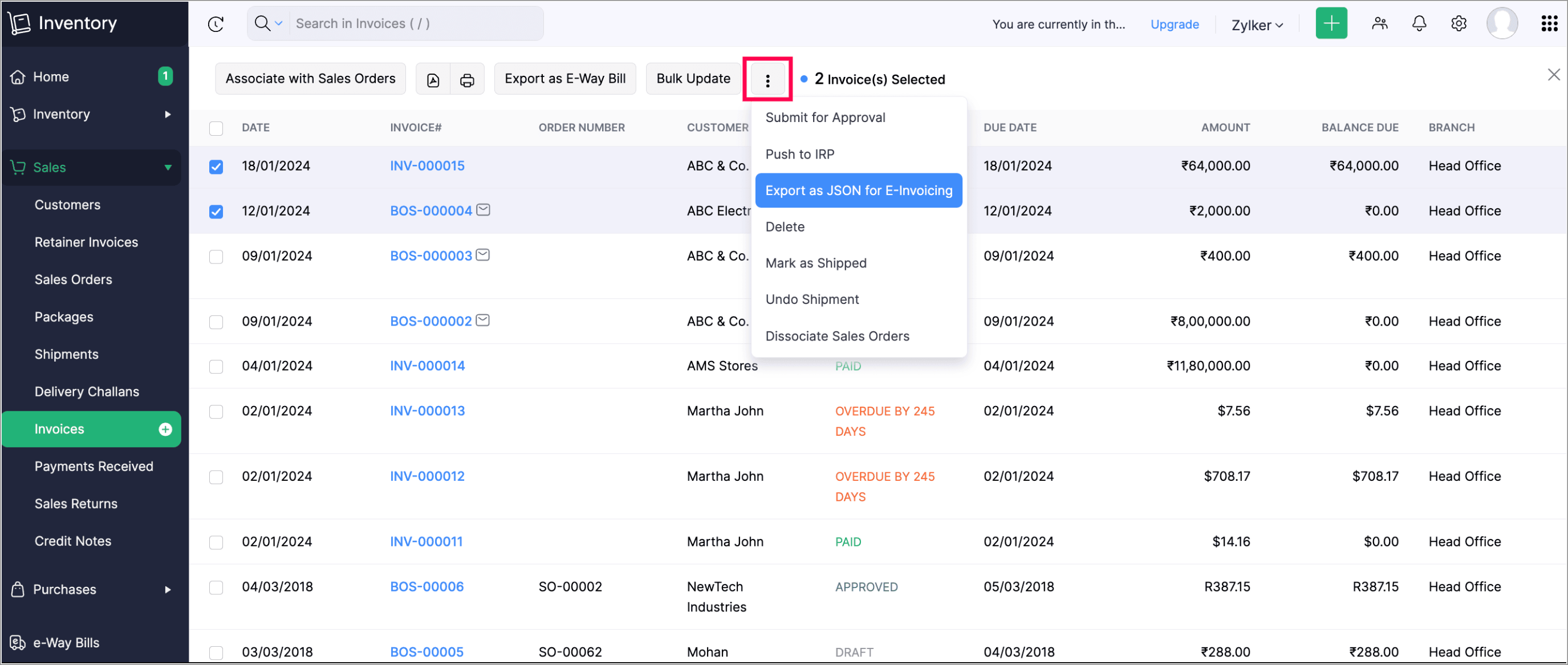Click the PDF download icon
The width and height of the screenshot is (1568, 665).
(433, 79)
